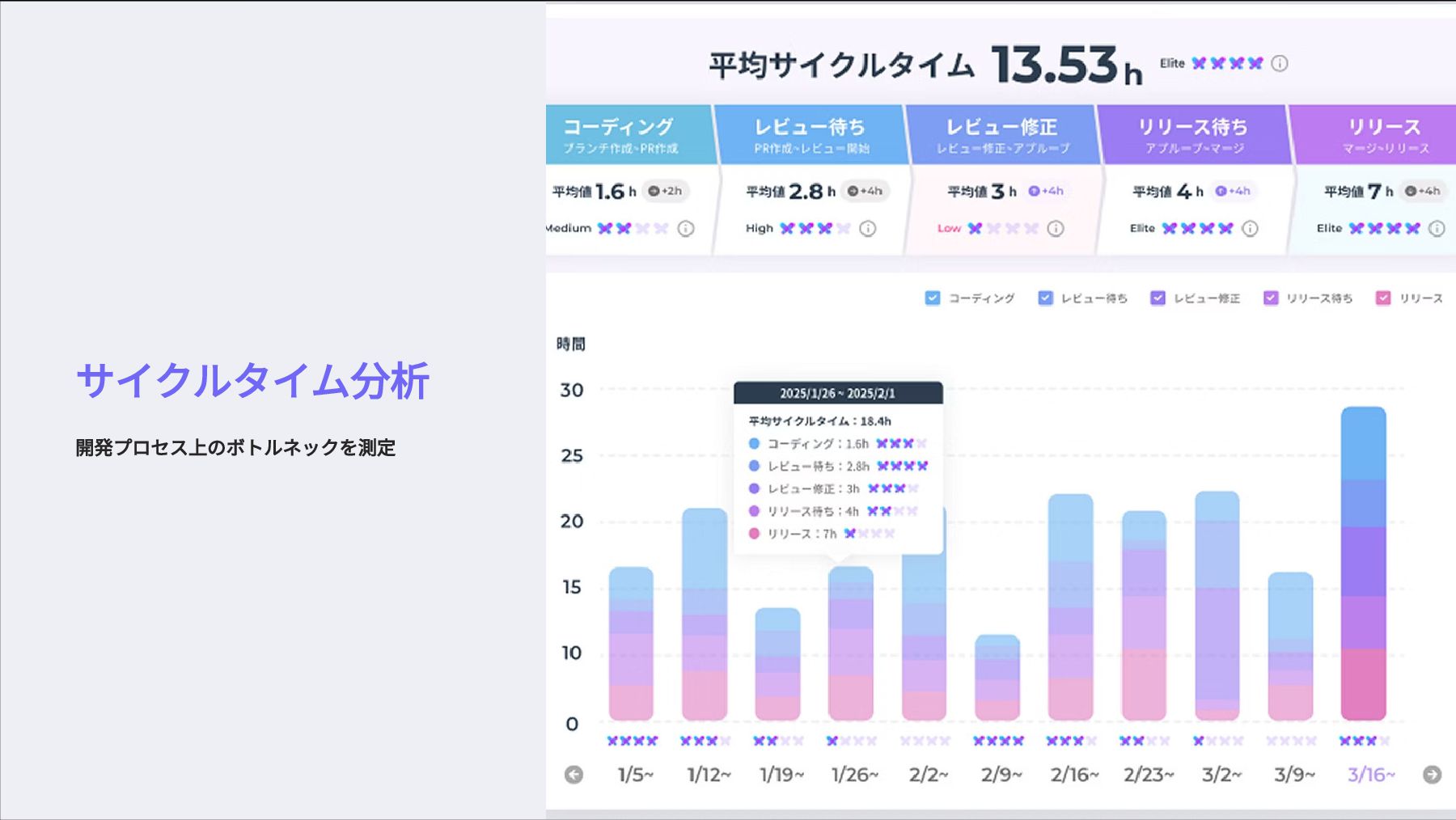
Task: Click the 1/5~ week bar
Action: [x=631, y=644]
